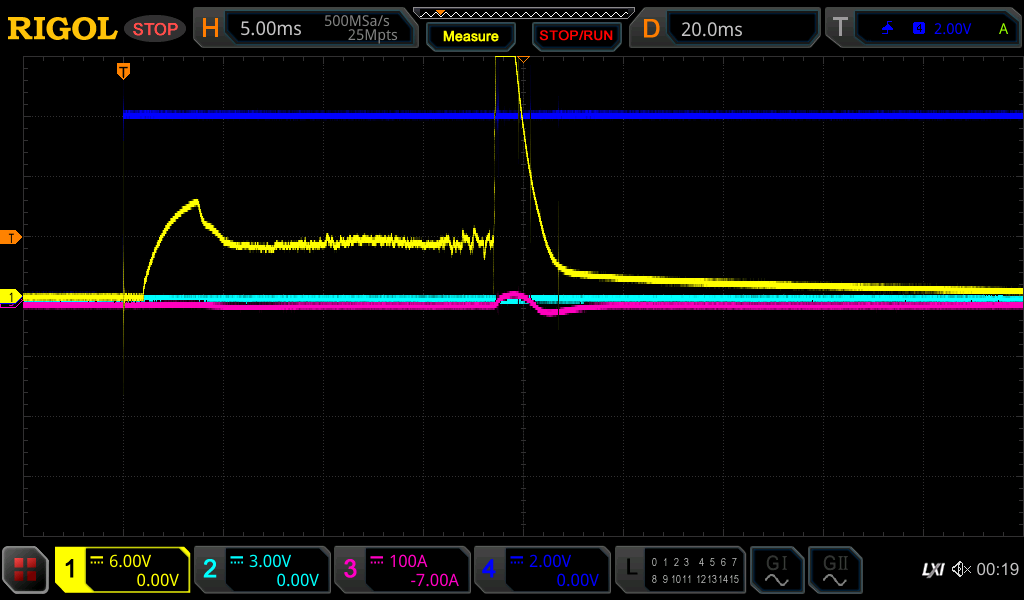Select the orange trigger level marker on left edge

pyautogui.click(x=12, y=237)
